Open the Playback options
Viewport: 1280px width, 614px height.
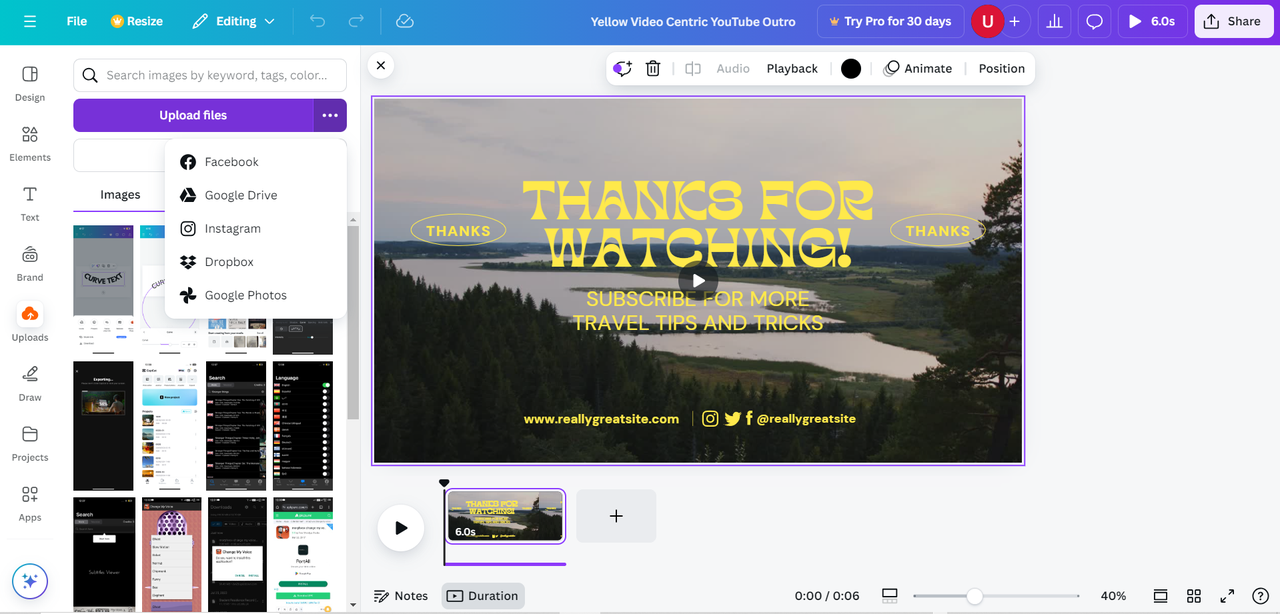coord(792,68)
